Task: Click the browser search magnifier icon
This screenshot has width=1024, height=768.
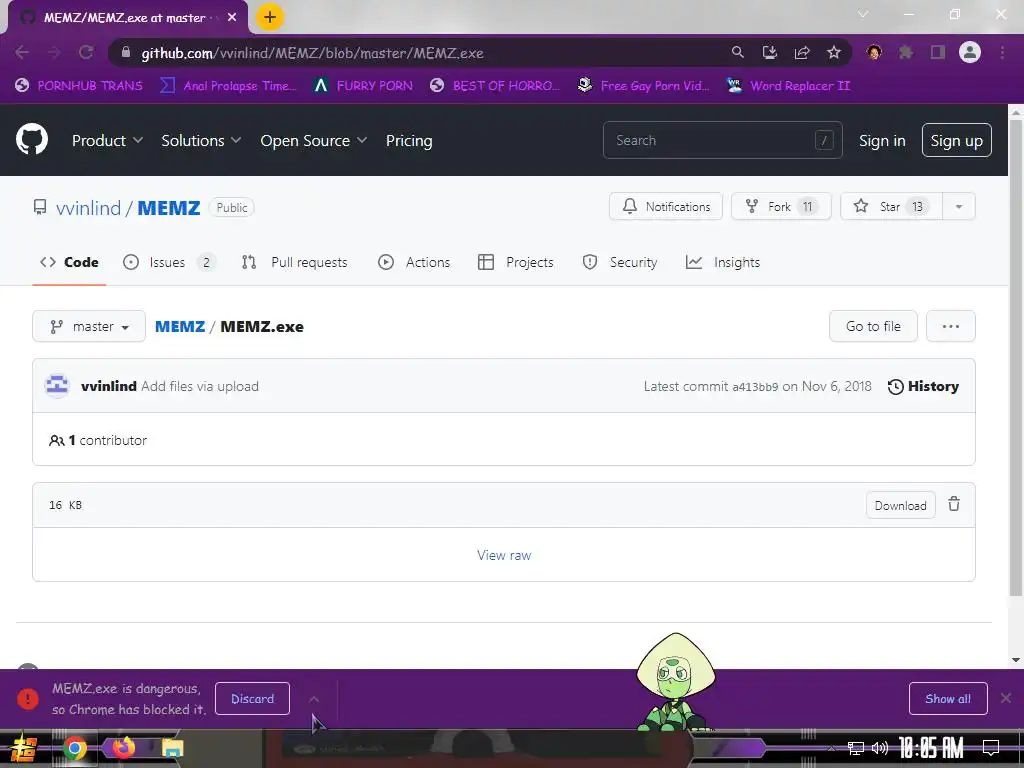Action: pyautogui.click(x=737, y=52)
